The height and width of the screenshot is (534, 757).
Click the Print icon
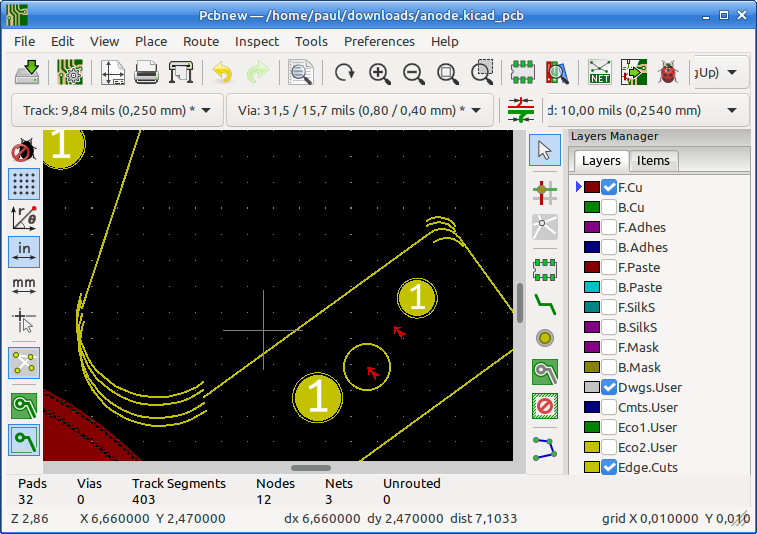pos(146,73)
